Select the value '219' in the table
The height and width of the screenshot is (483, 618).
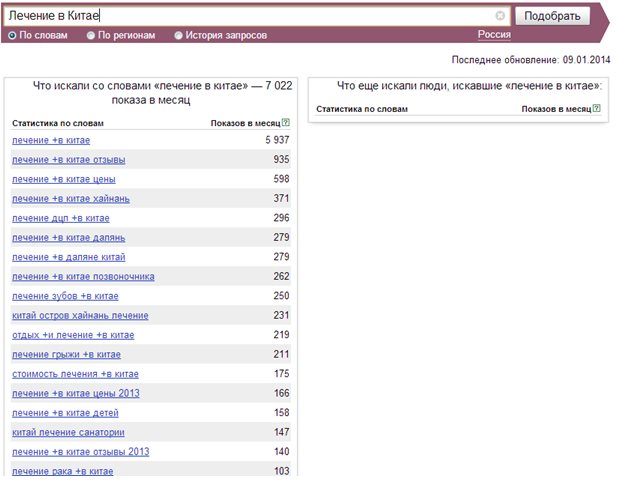point(281,335)
